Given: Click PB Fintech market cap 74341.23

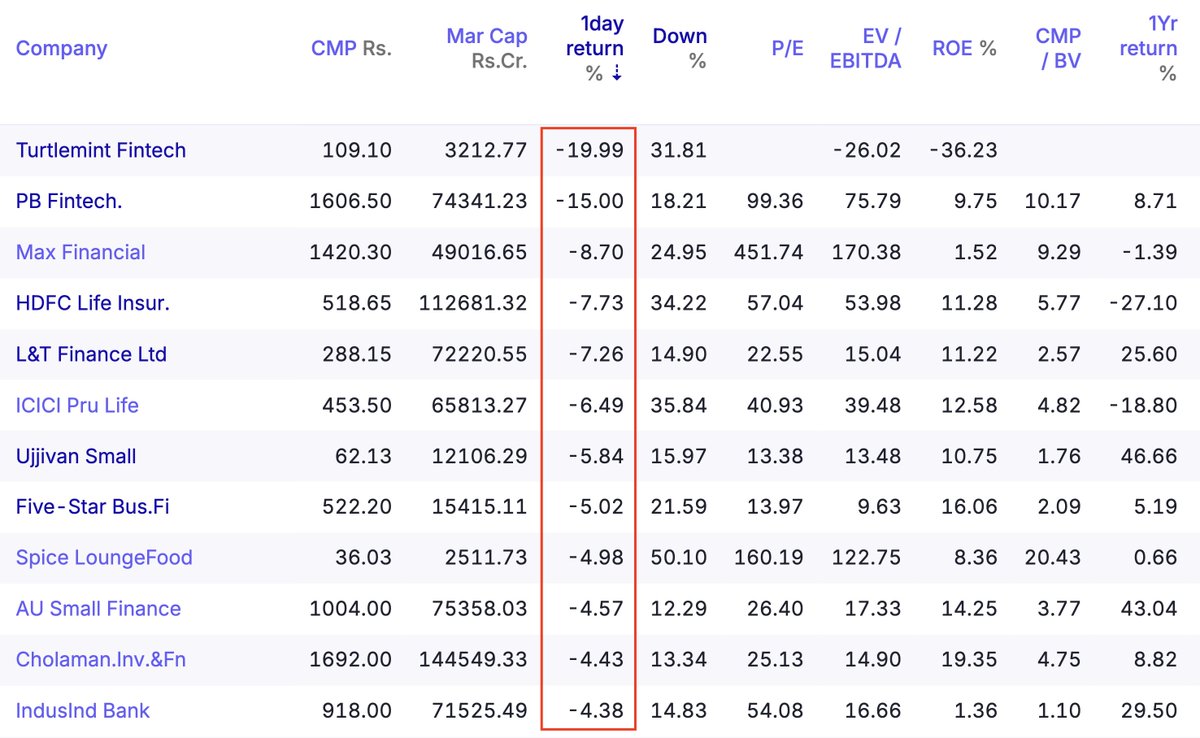Looking at the screenshot, I should pos(481,201).
